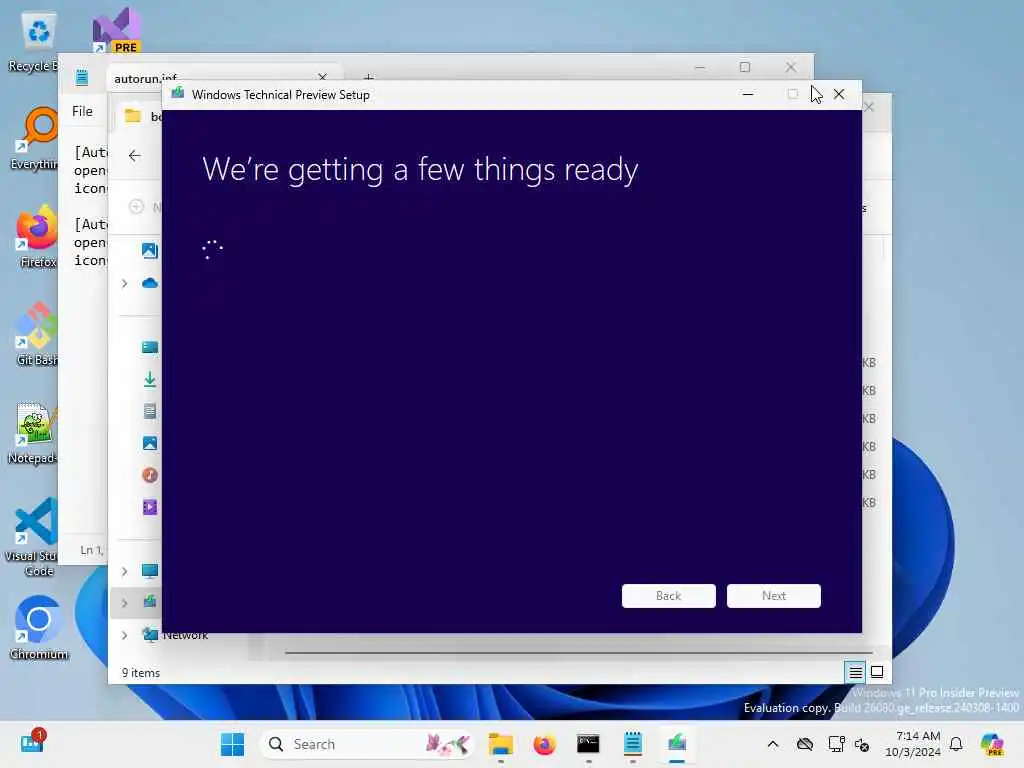1024x768 pixels.
Task: Open Git Bash desktop shortcut
Action: tap(37, 334)
